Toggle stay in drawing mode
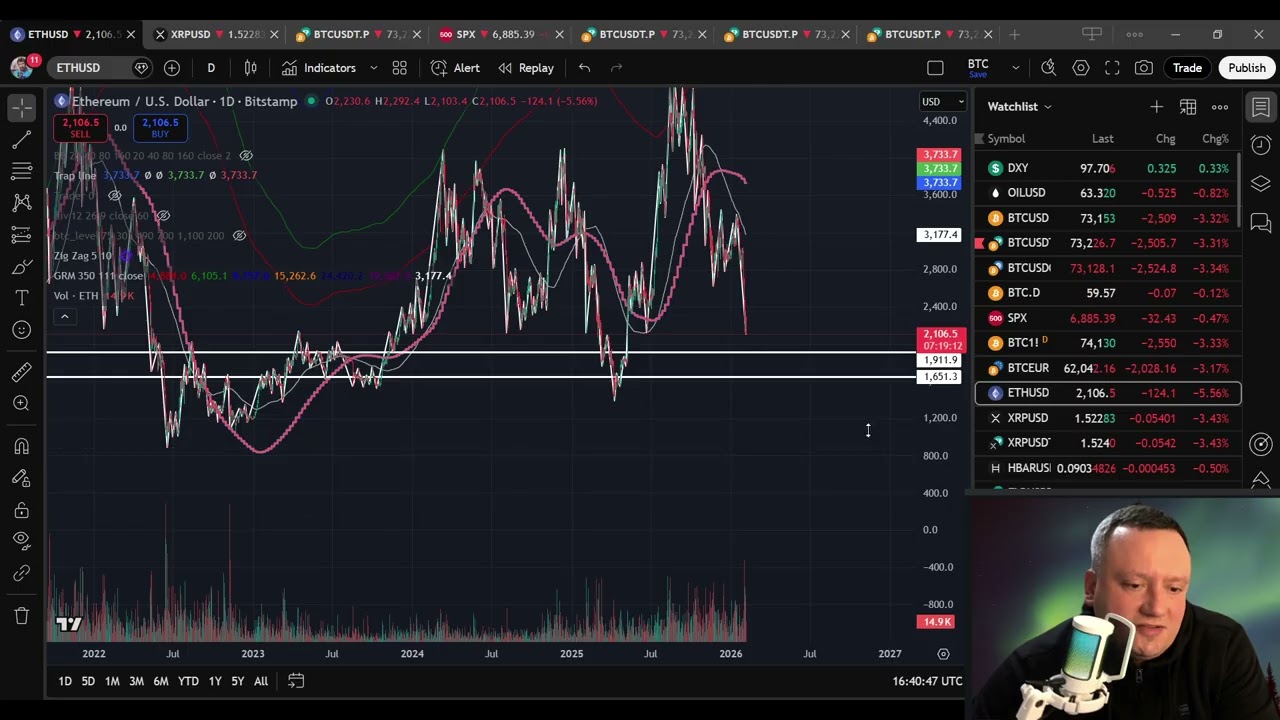1280x720 pixels. pos(22,478)
